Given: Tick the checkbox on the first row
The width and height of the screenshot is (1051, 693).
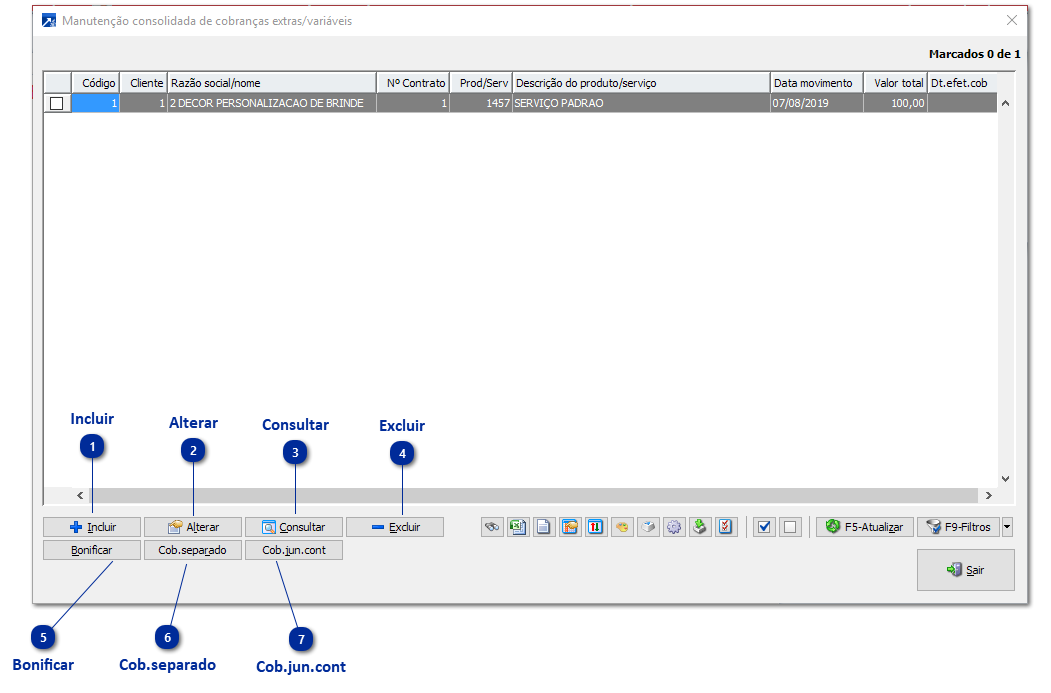Looking at the screenshot, I should (x=57, y=103).
